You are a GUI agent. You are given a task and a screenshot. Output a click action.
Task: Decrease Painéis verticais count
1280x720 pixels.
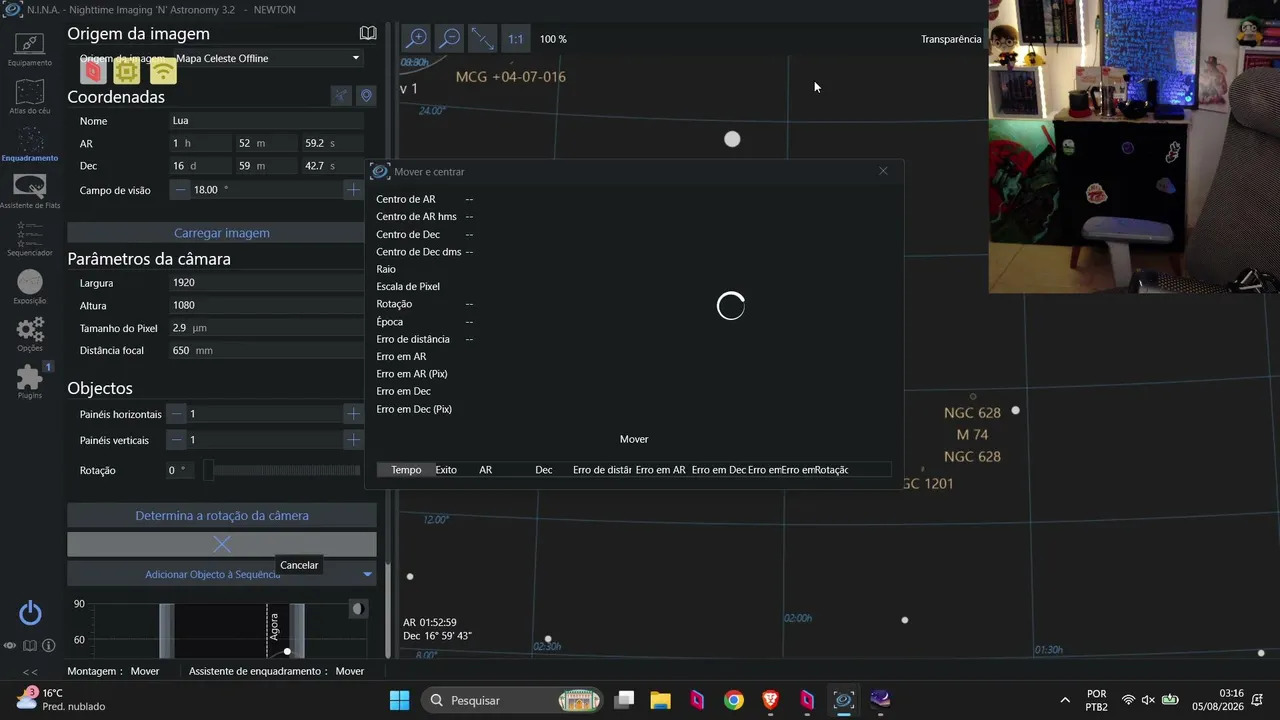177,440
